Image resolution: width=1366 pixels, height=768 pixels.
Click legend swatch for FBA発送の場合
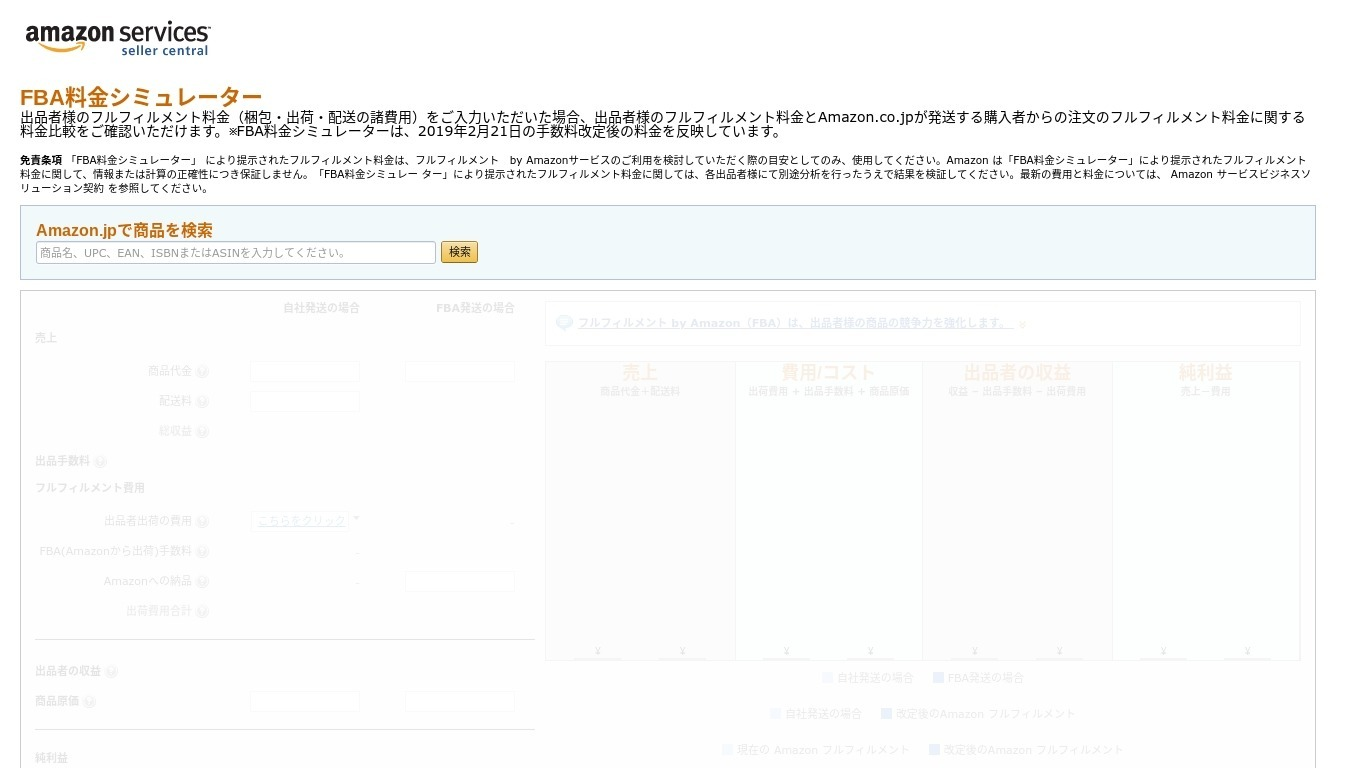pos(938,678)
